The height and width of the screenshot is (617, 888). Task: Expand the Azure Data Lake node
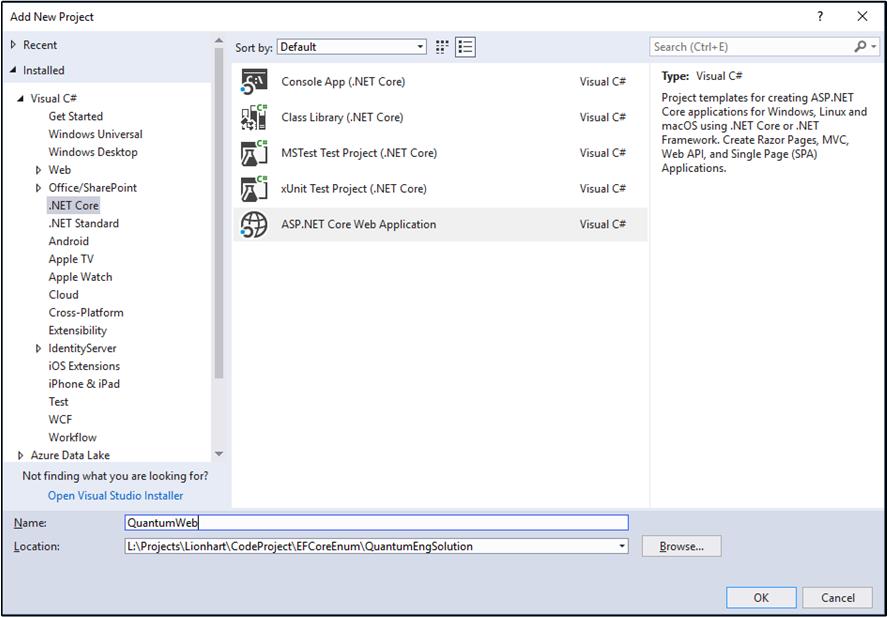pyautogui.click(x=21, y=455)
